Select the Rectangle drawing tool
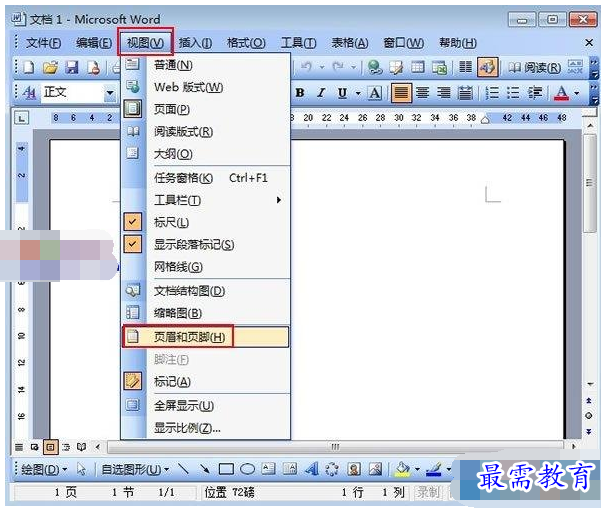This screenshot has width=601, height=508. [226, 469]
